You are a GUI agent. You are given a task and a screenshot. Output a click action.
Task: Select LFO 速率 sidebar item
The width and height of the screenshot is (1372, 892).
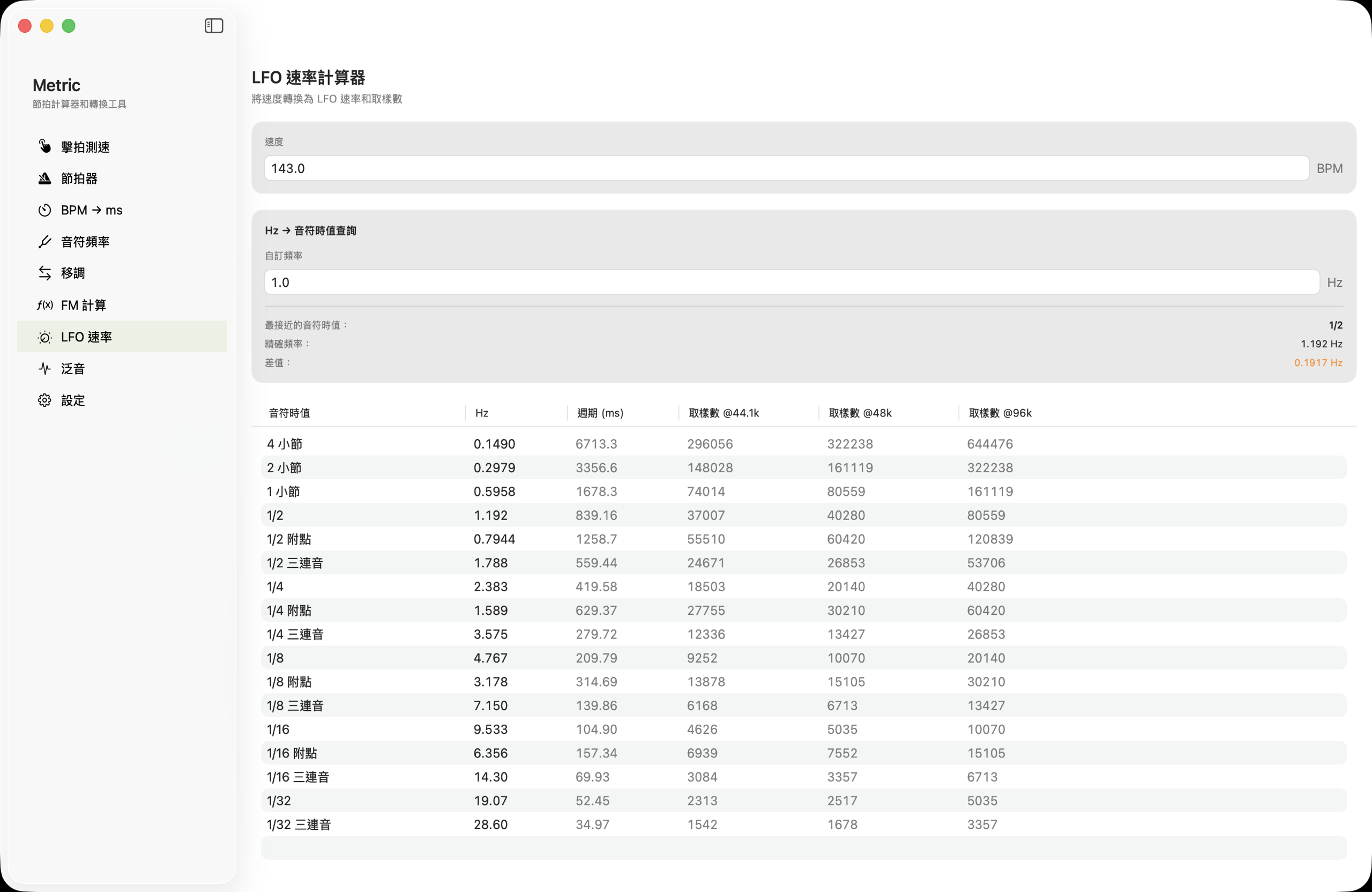pos(122,337)
